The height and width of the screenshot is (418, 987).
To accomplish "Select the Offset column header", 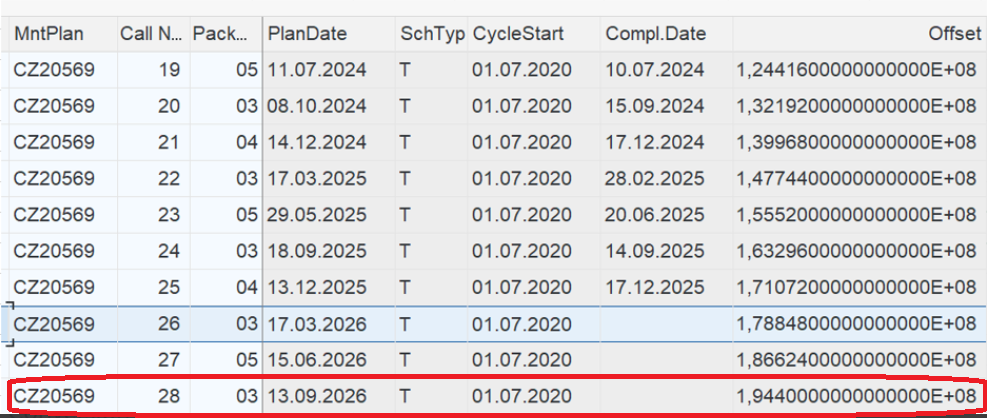I will coord(953,34).
